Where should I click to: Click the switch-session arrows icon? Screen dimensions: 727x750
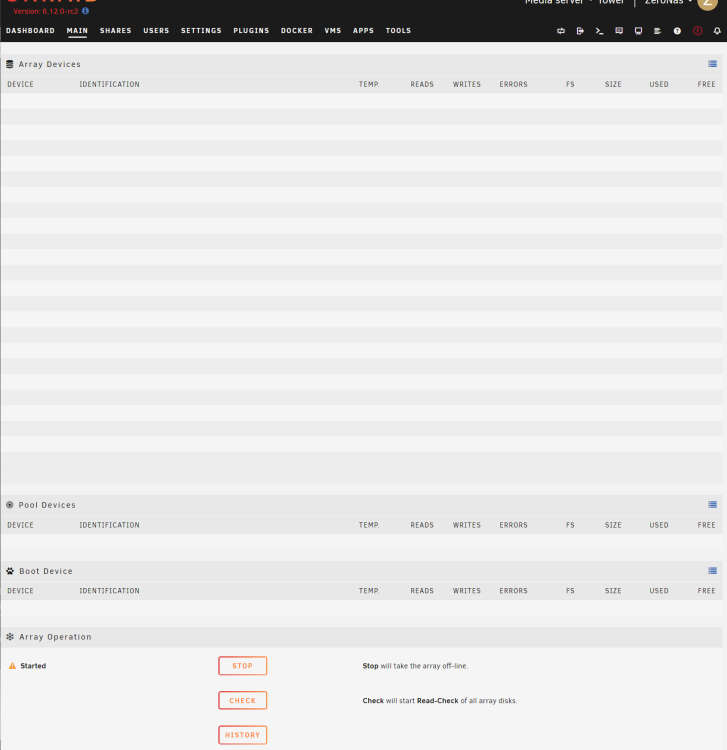561,31
